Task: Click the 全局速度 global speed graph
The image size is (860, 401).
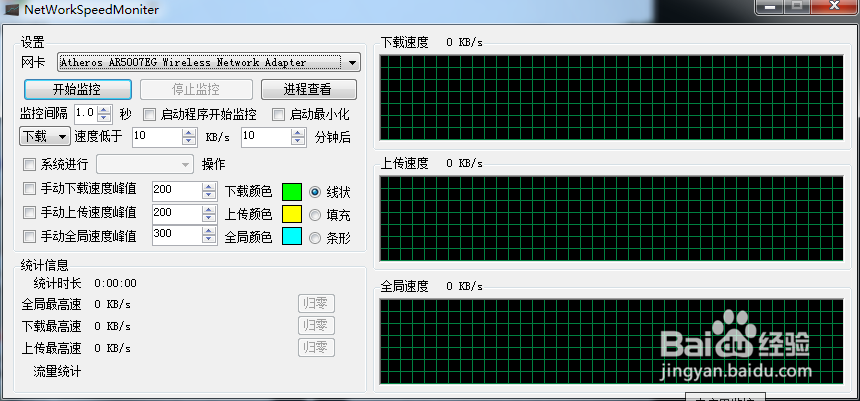Action: coord(611,341)
